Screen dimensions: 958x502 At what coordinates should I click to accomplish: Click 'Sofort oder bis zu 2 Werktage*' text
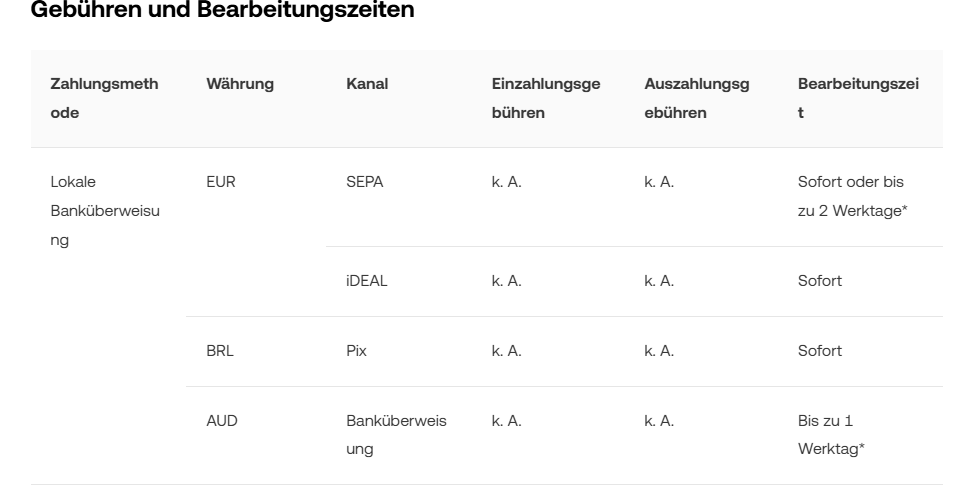[858, 197]
